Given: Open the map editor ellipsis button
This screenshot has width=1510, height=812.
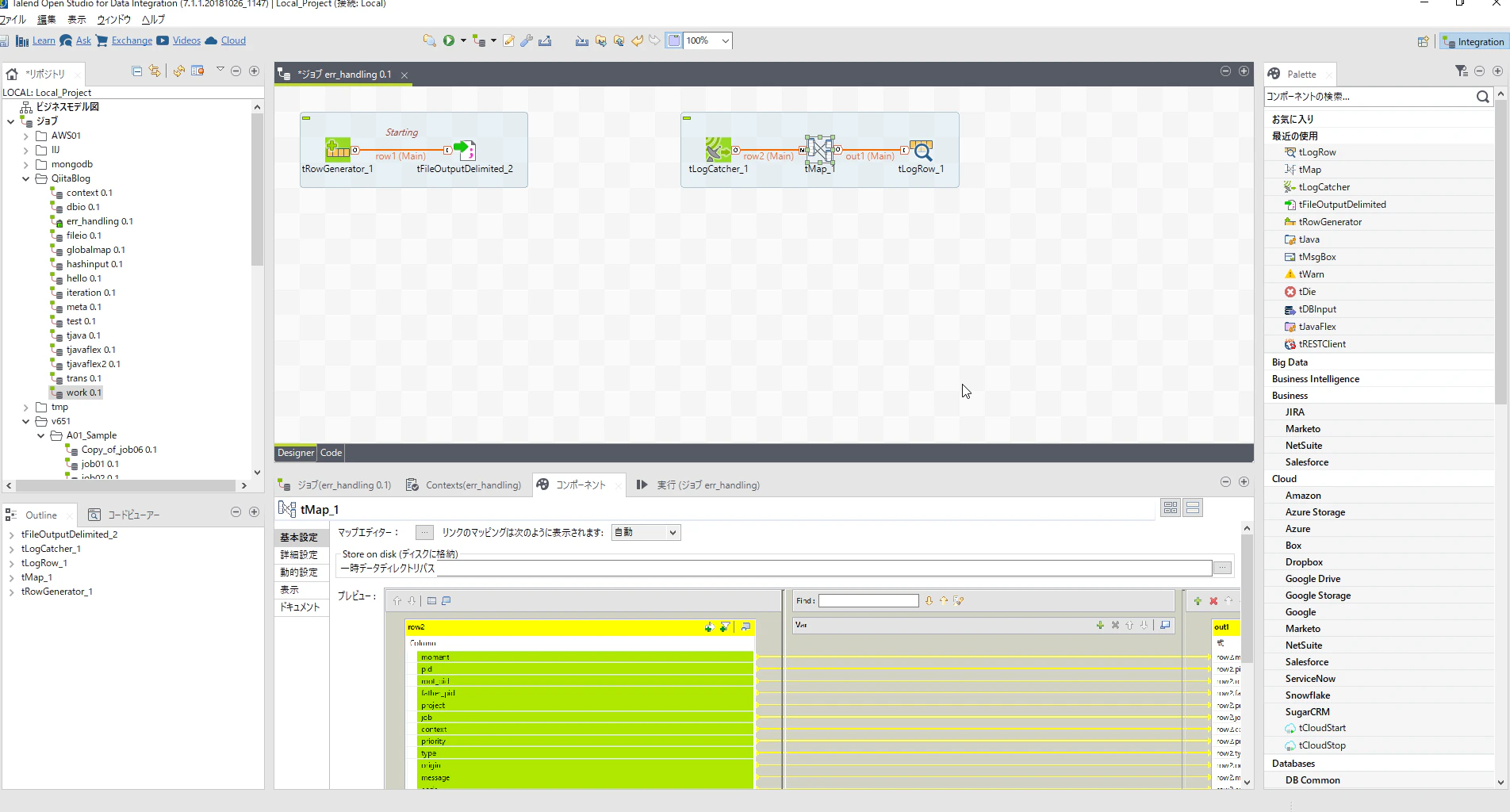Looking at the screenshot, I should tap(425, 532).
